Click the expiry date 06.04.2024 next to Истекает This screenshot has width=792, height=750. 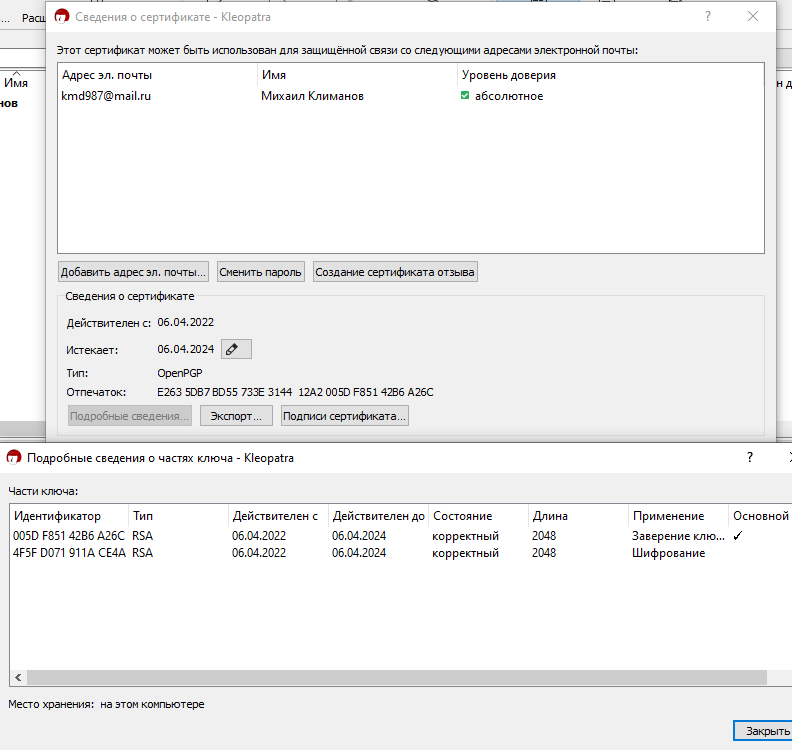[x=185, y=349]
